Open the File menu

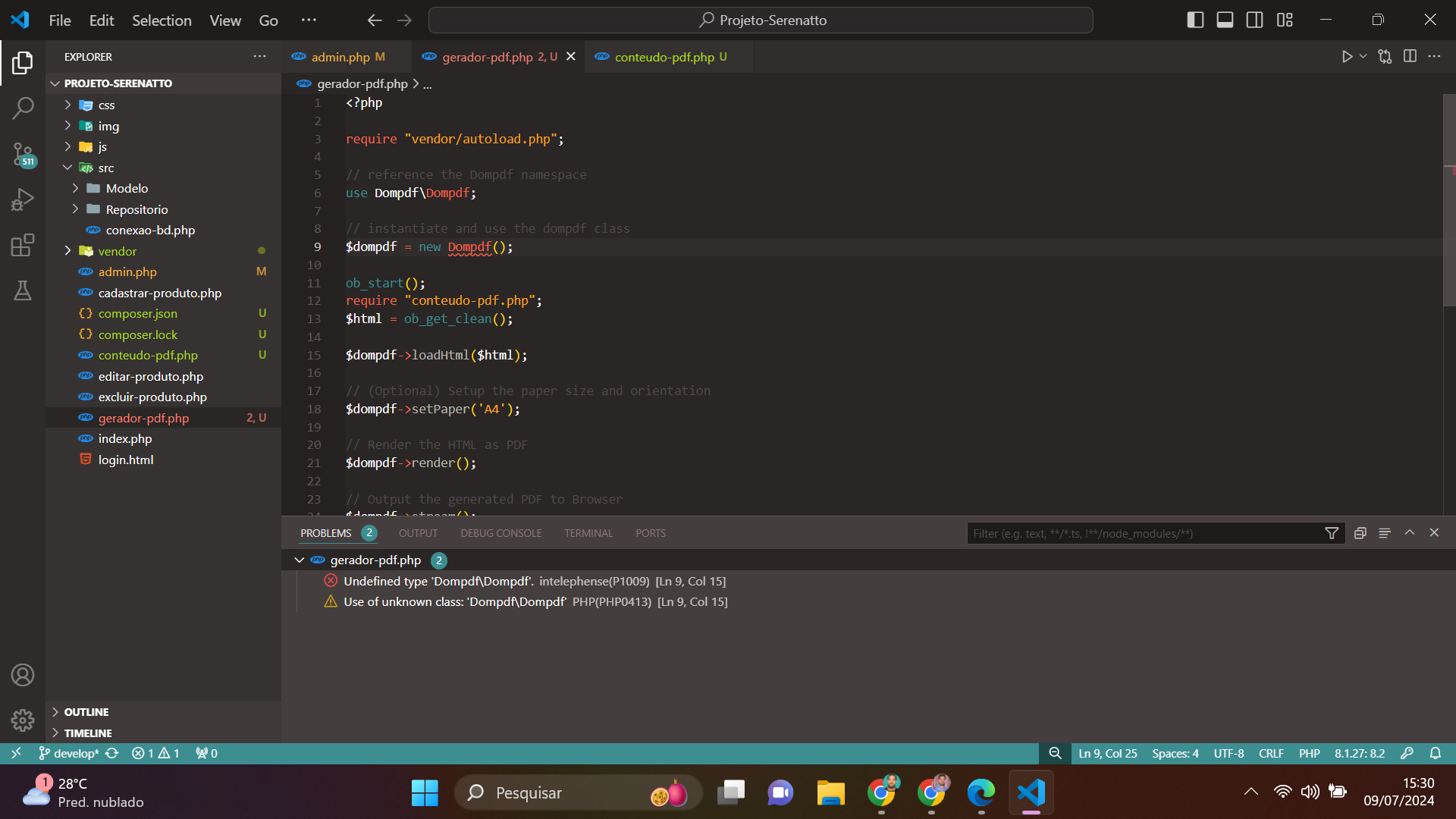click(x=60, y=20)
